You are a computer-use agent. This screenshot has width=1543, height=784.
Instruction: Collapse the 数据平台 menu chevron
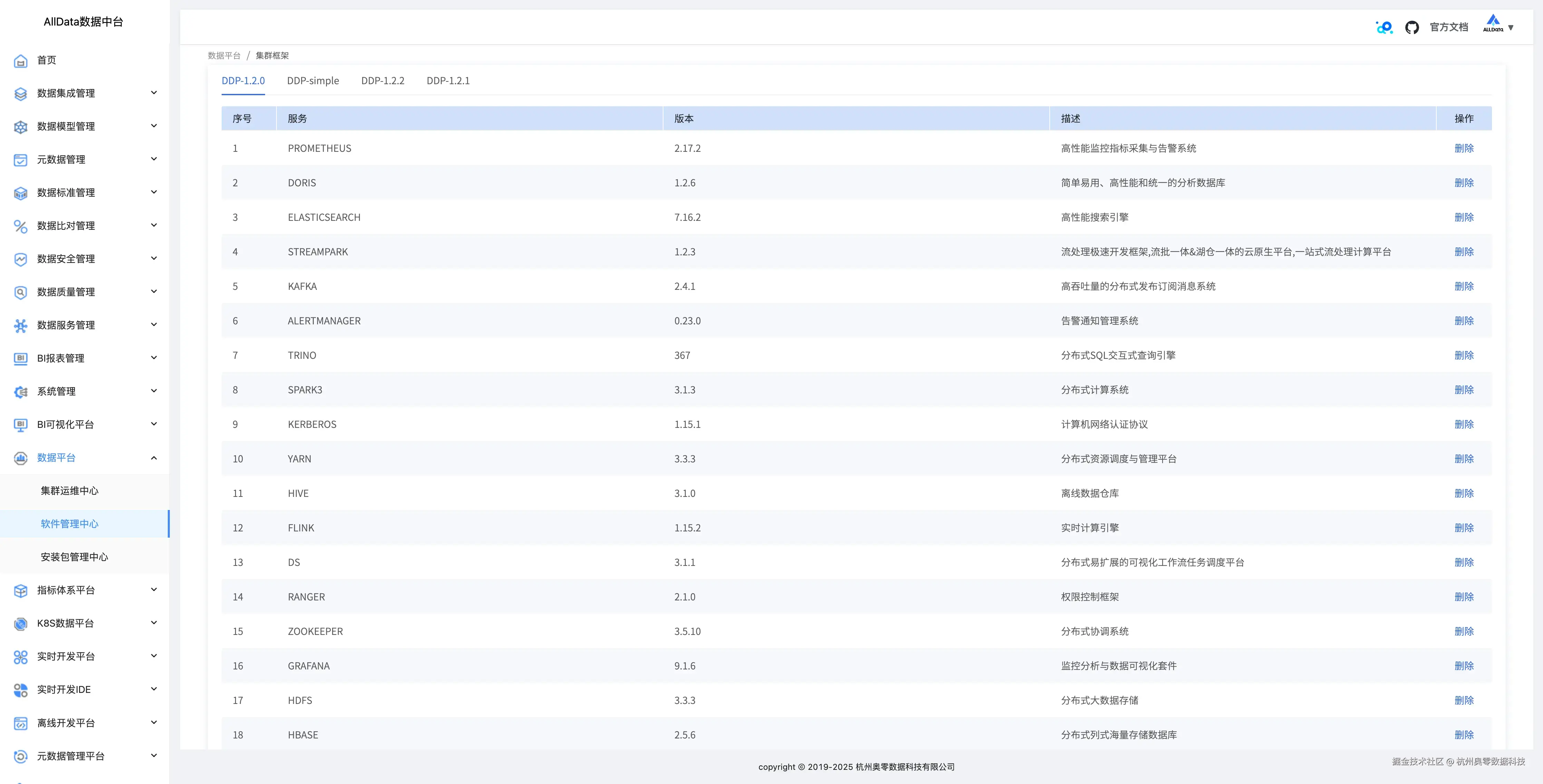click(154, 458)
